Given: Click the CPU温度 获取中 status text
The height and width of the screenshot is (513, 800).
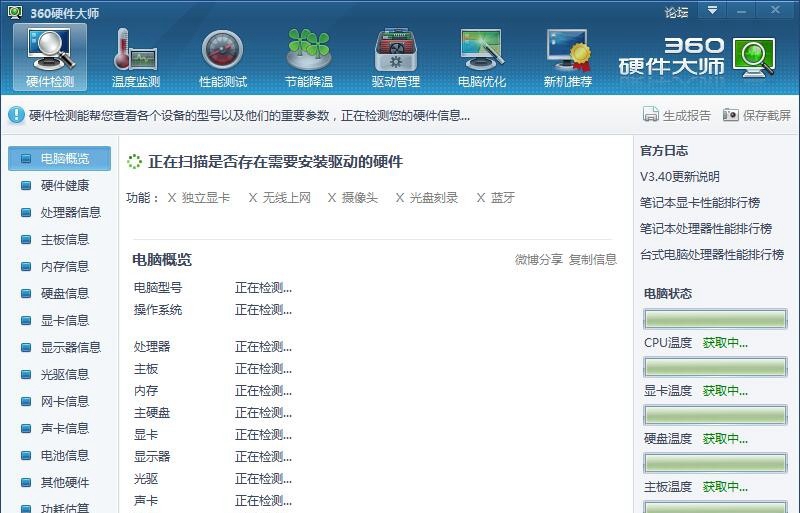Looking at the screenshot, I should 725,343.
